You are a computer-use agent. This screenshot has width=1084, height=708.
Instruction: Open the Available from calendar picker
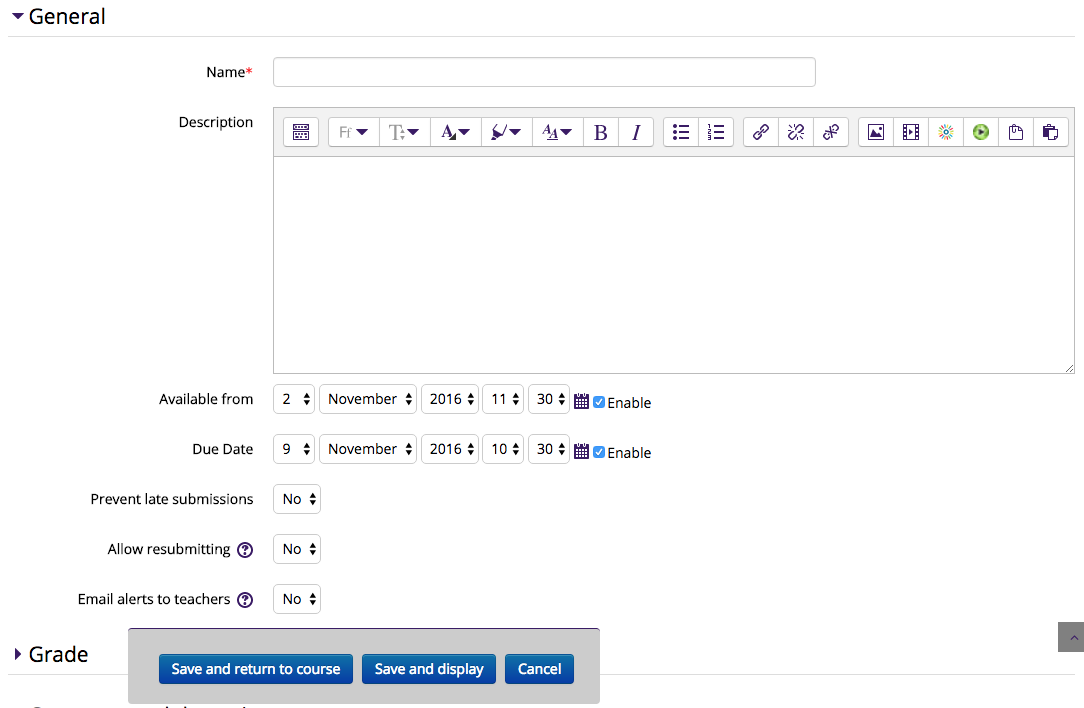581,402
